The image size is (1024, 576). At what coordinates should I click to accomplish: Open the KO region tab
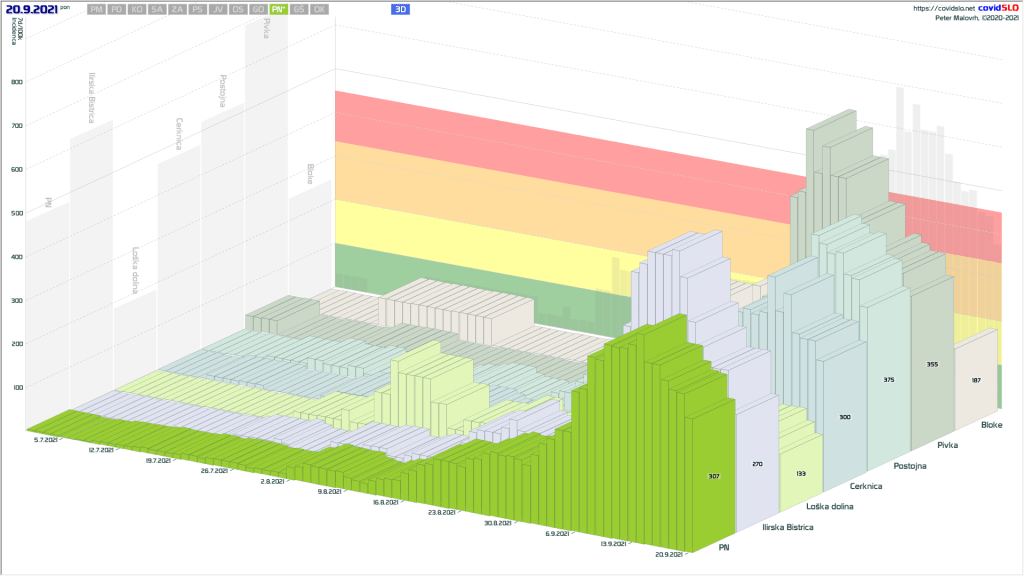click(x=137, y=9)
